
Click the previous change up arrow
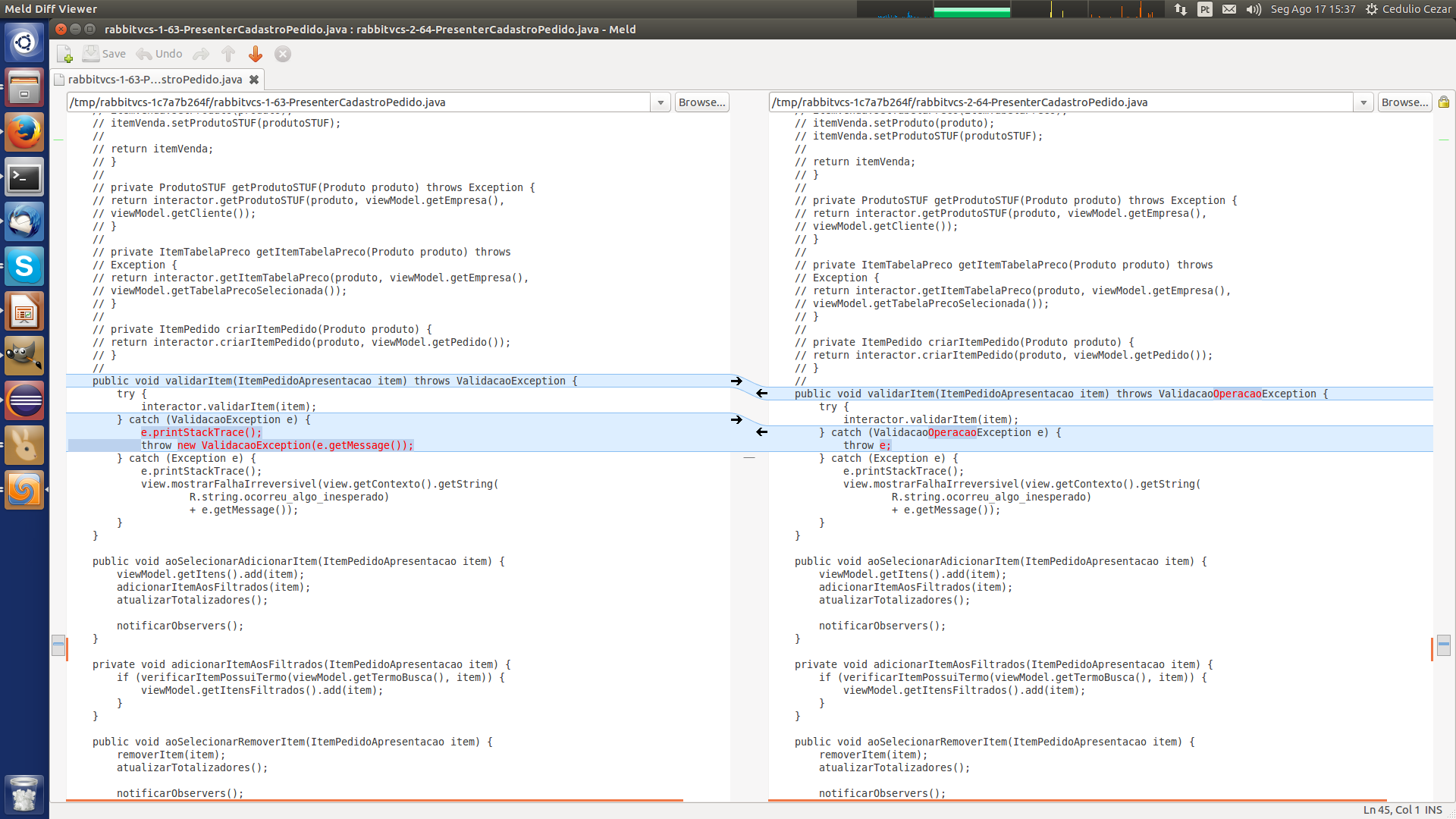228,54
